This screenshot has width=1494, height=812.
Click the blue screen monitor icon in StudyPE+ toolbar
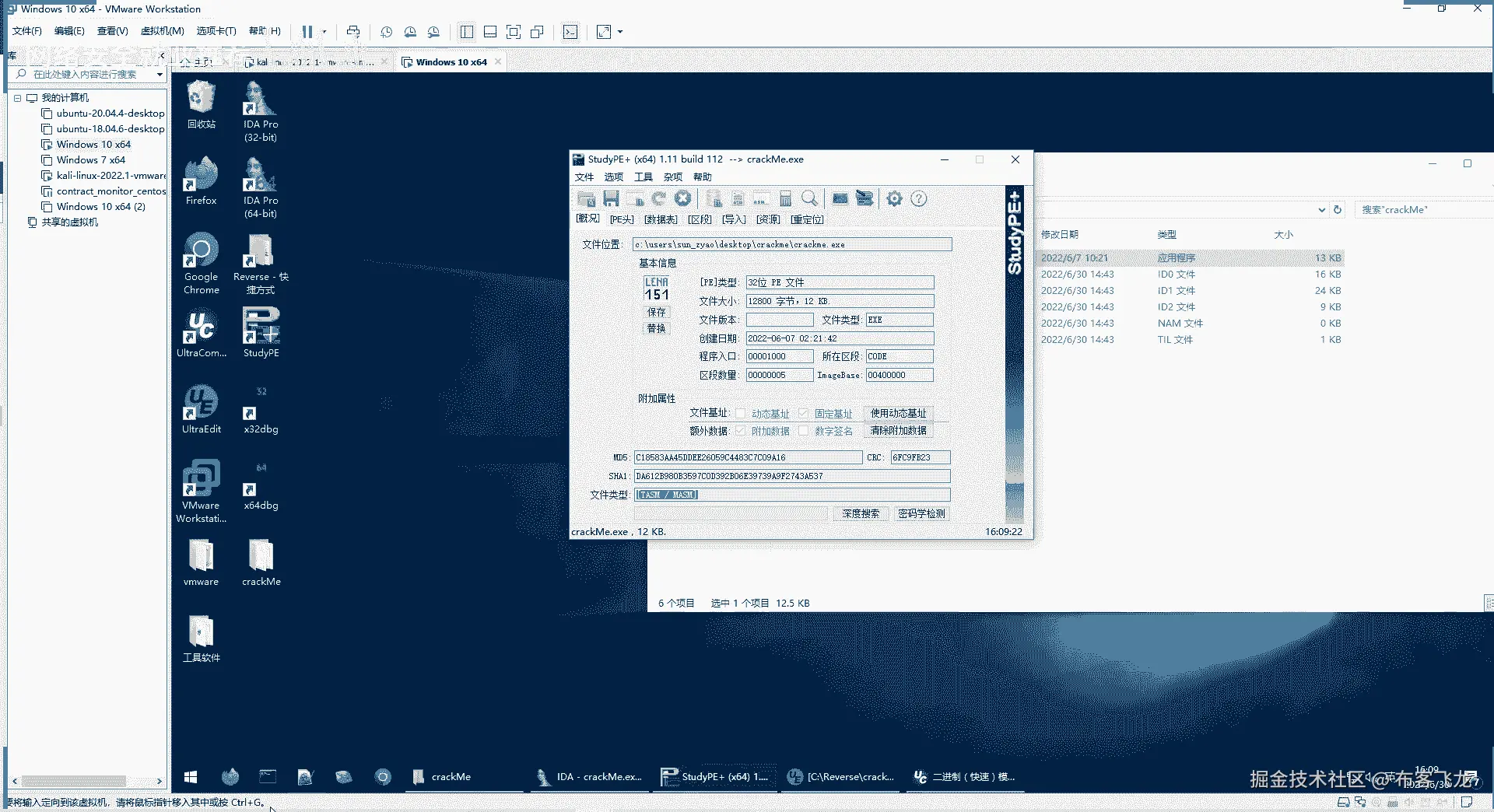coord(840,198)
